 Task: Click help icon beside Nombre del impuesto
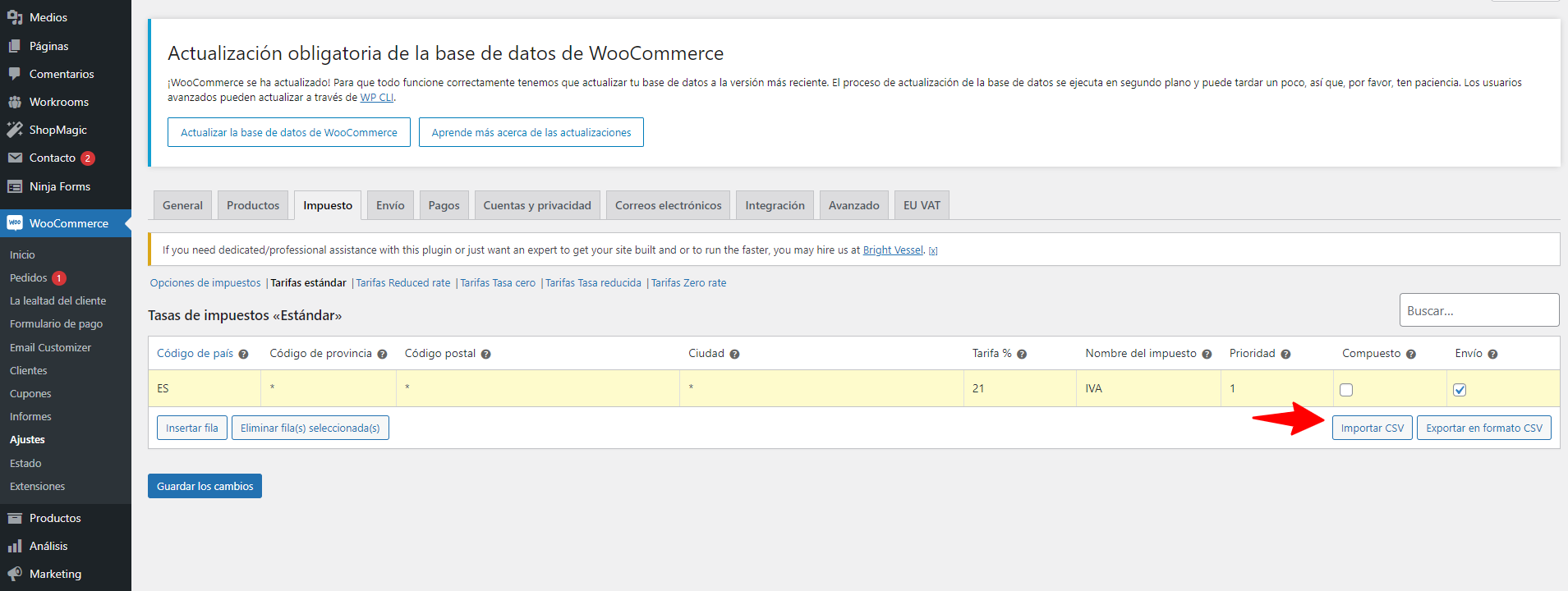click(x=1207, y=355)
